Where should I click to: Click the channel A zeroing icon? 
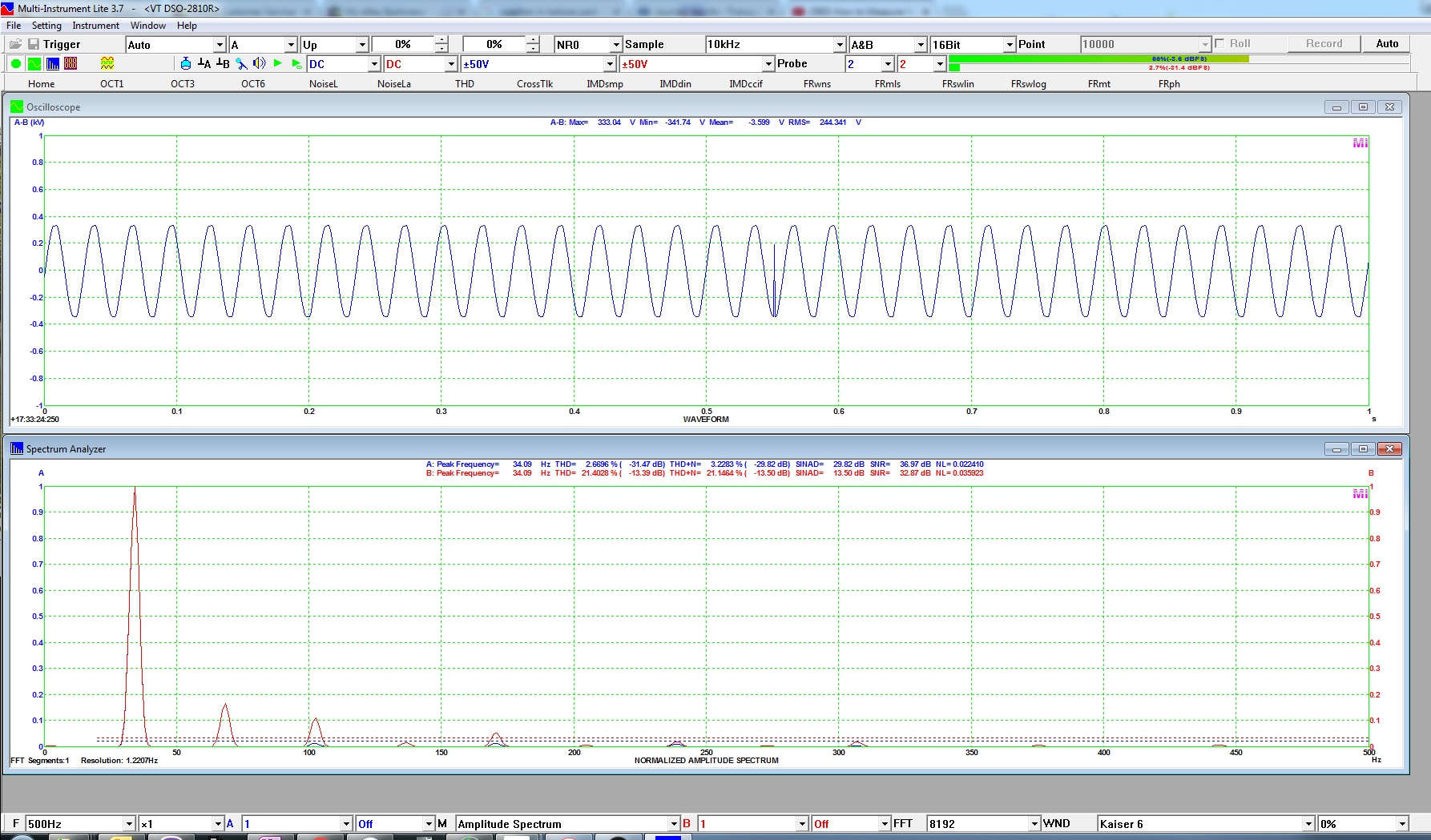coord(204,64)
